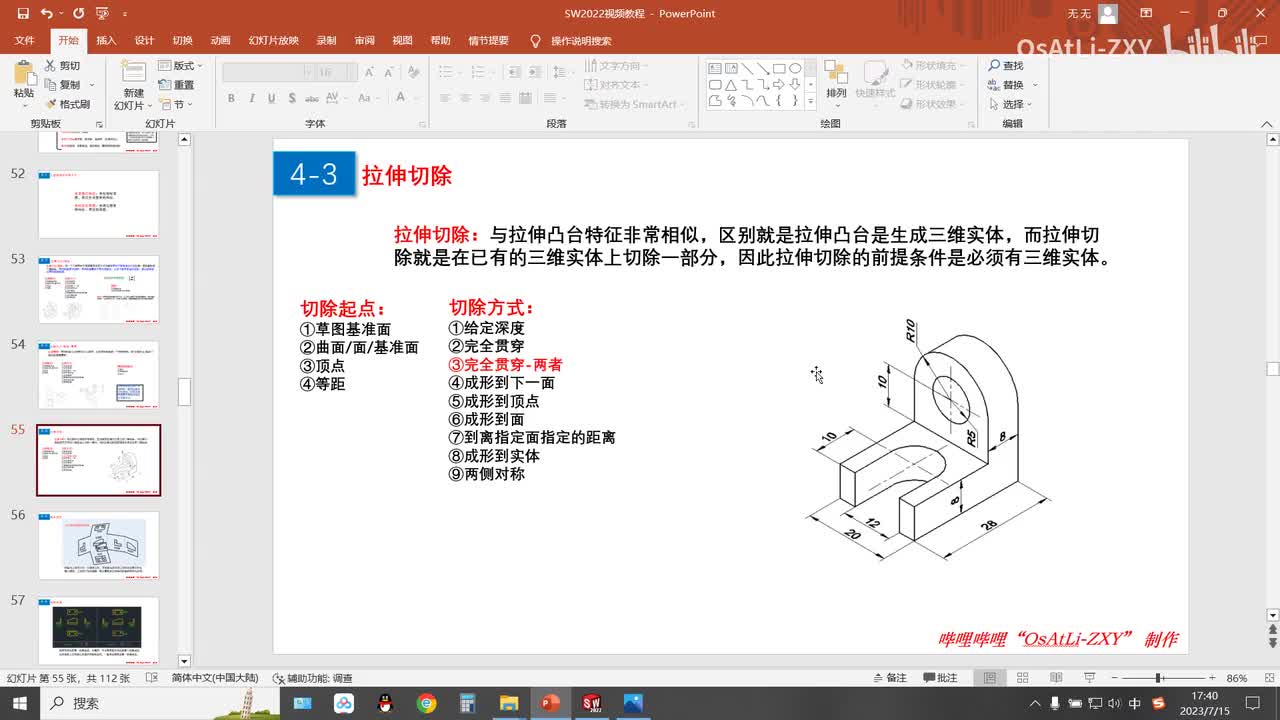Switch to Insert (插入) ribbon tab
This screenshot has height=720, width=1280.
[106, 41]
